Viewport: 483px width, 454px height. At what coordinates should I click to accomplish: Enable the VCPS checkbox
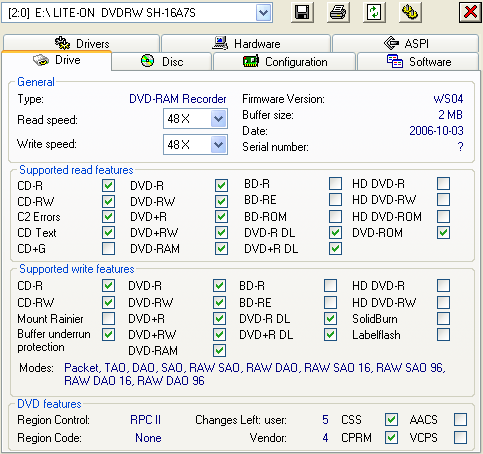point(460,438)
